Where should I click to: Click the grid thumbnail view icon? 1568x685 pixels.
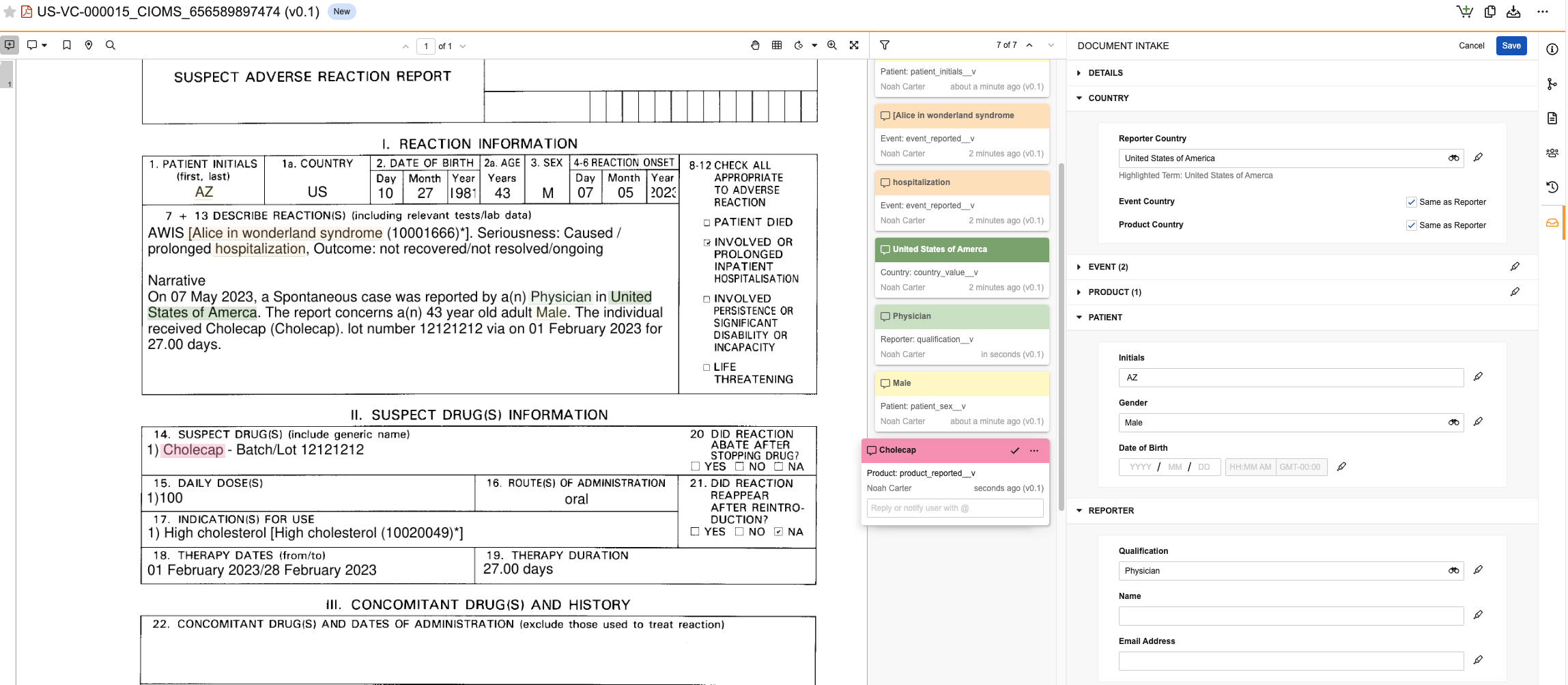pos(777,45)
